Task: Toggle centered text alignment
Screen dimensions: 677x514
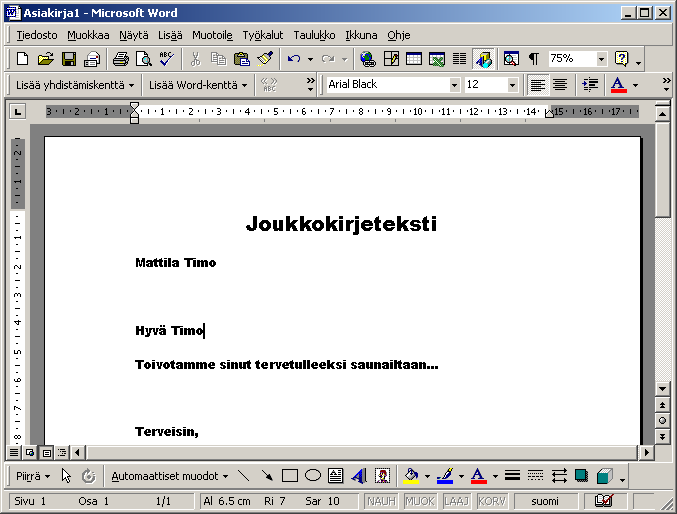Action: (x=560, y=85)
